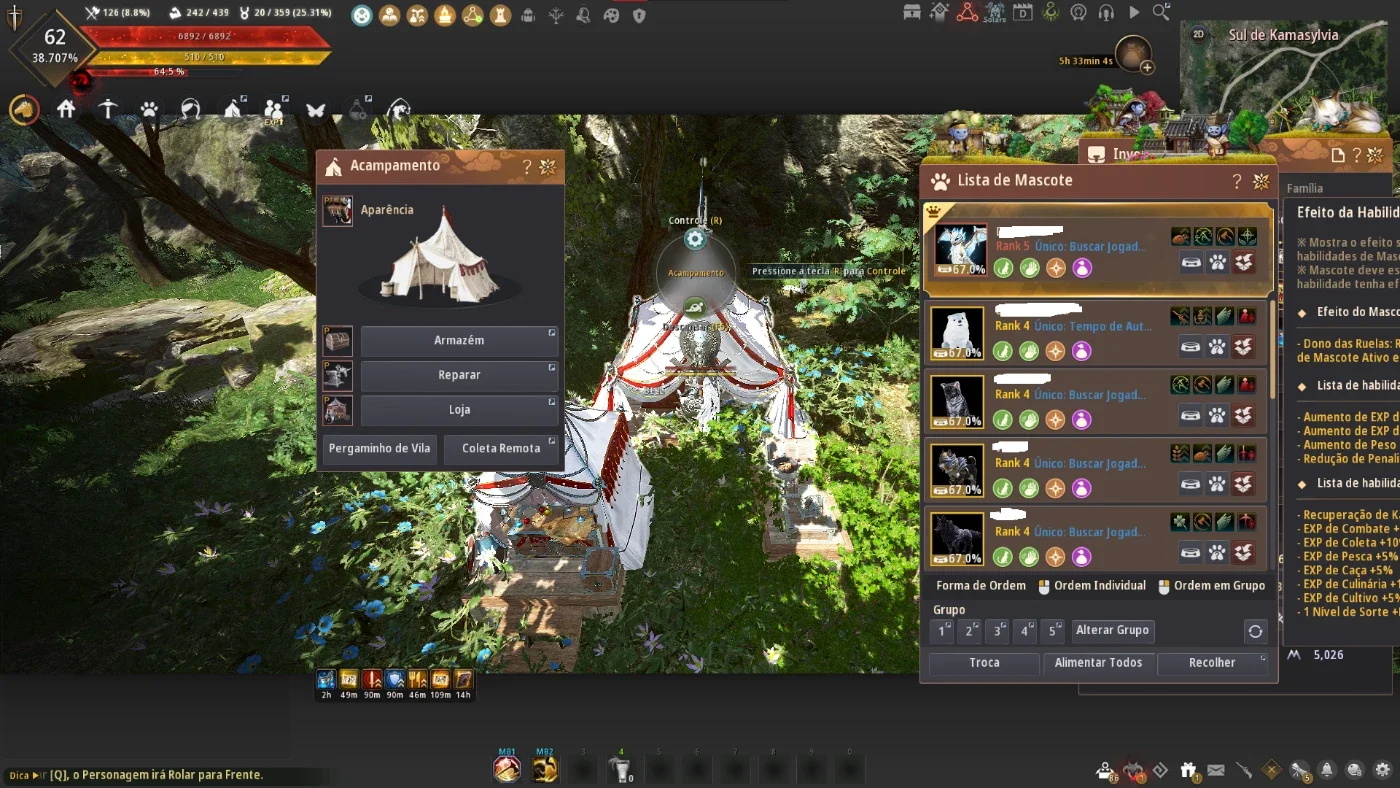Open the Loja shop button
This screenshot has width=1400, height=788.
pyautogui.click(x=459, y=410)
